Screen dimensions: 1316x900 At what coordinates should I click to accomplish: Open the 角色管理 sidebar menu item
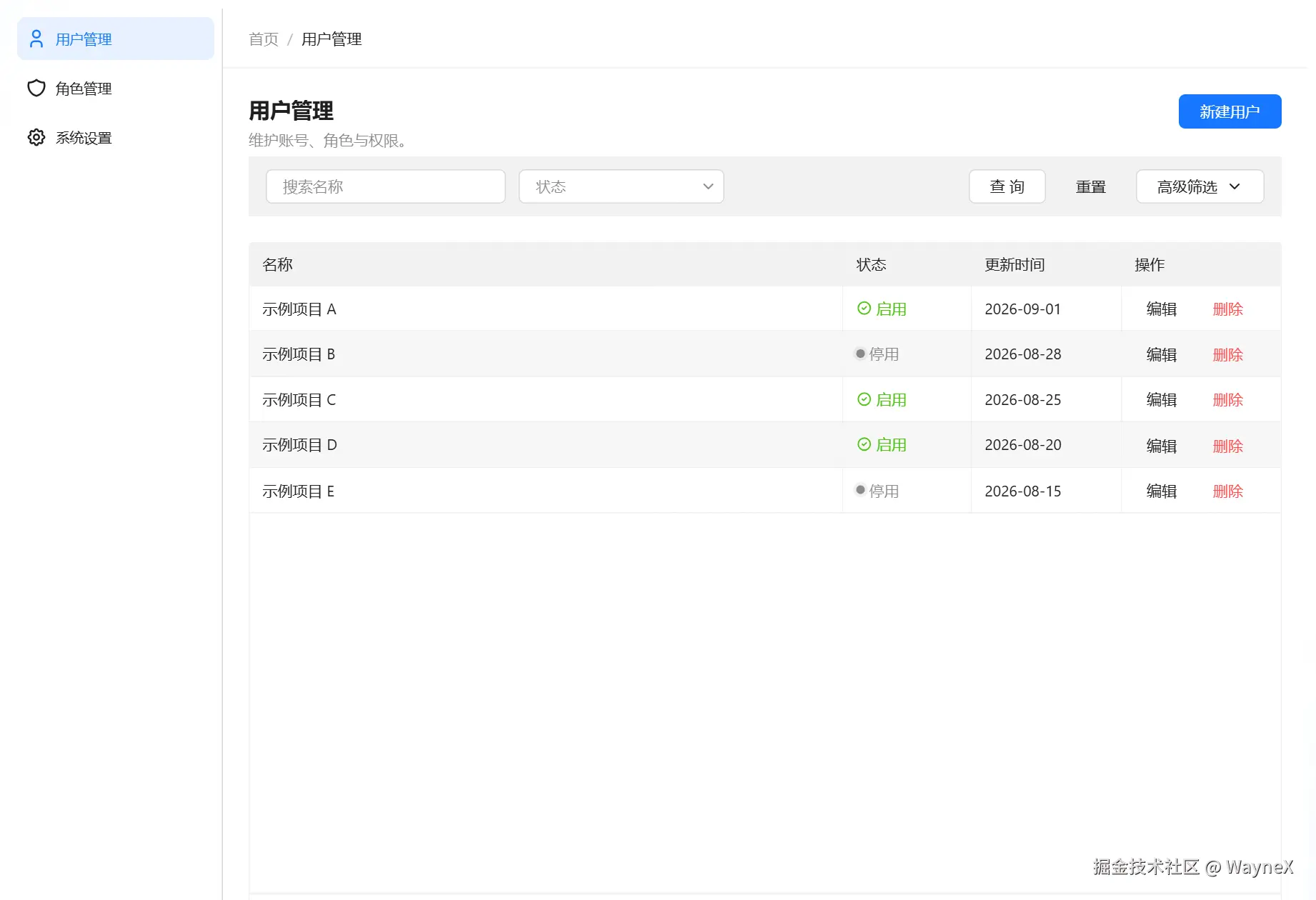pos(116,88)
